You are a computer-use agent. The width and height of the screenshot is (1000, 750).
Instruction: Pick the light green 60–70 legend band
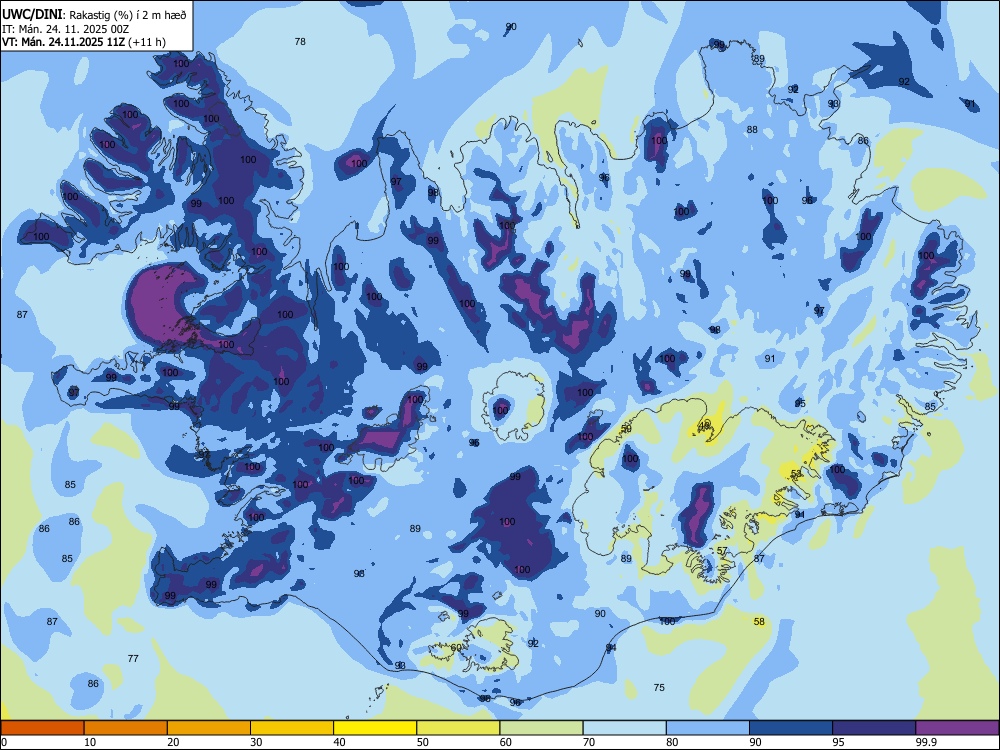click(541, 728)
